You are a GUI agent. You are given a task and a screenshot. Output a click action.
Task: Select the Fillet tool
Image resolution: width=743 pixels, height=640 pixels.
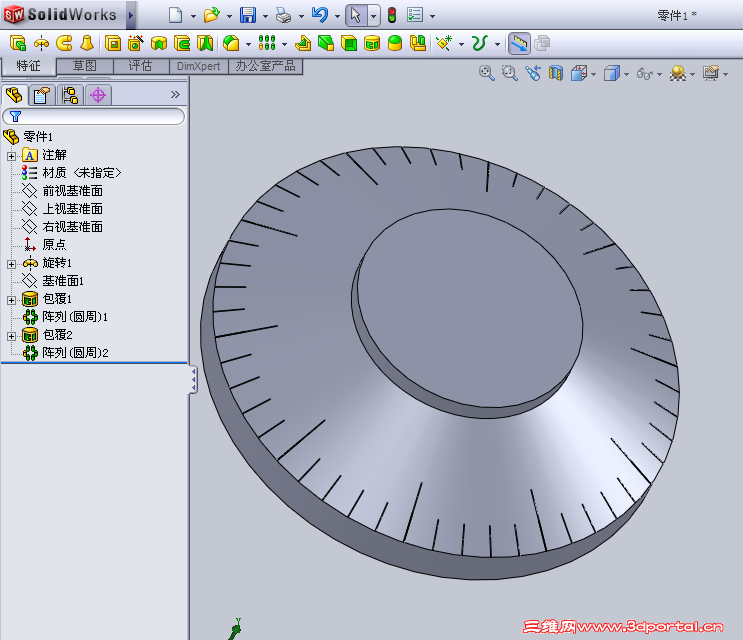click(x=231, y=43)
